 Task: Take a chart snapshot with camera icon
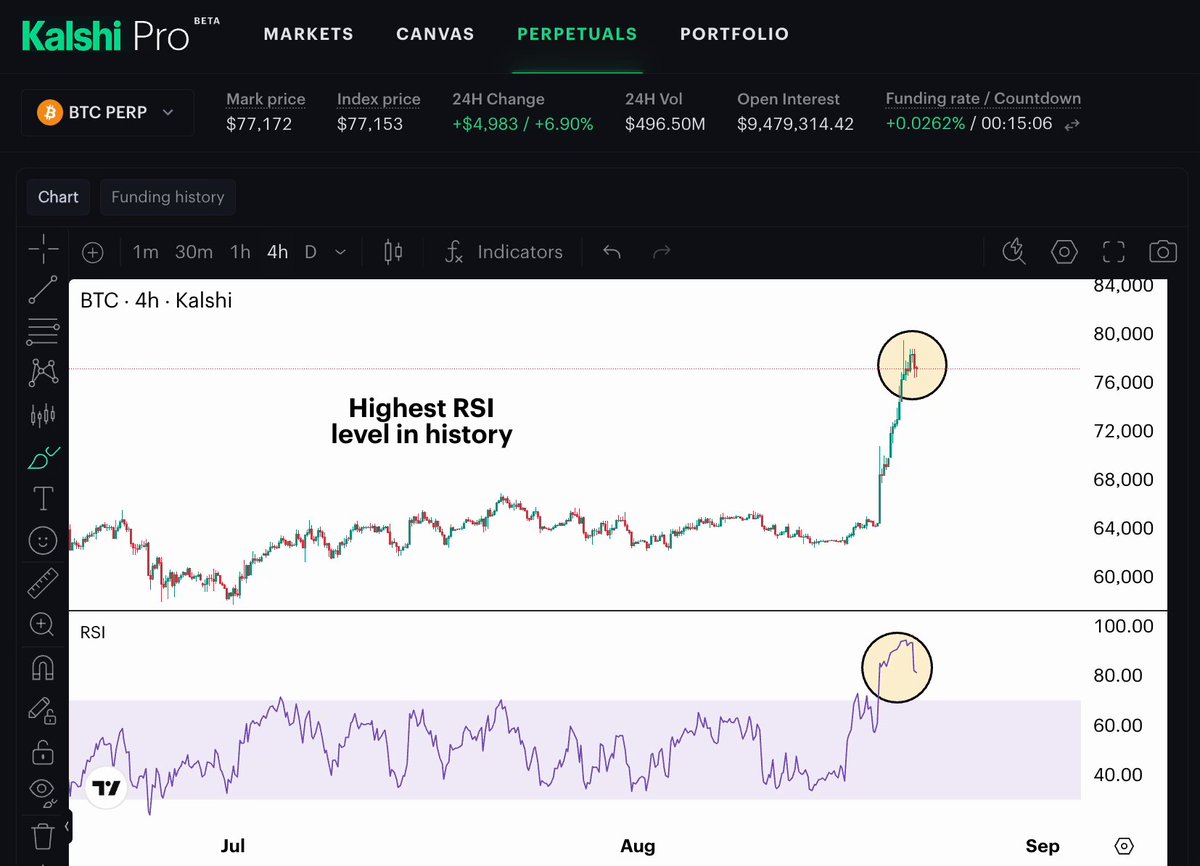[x=1163, y=252]
